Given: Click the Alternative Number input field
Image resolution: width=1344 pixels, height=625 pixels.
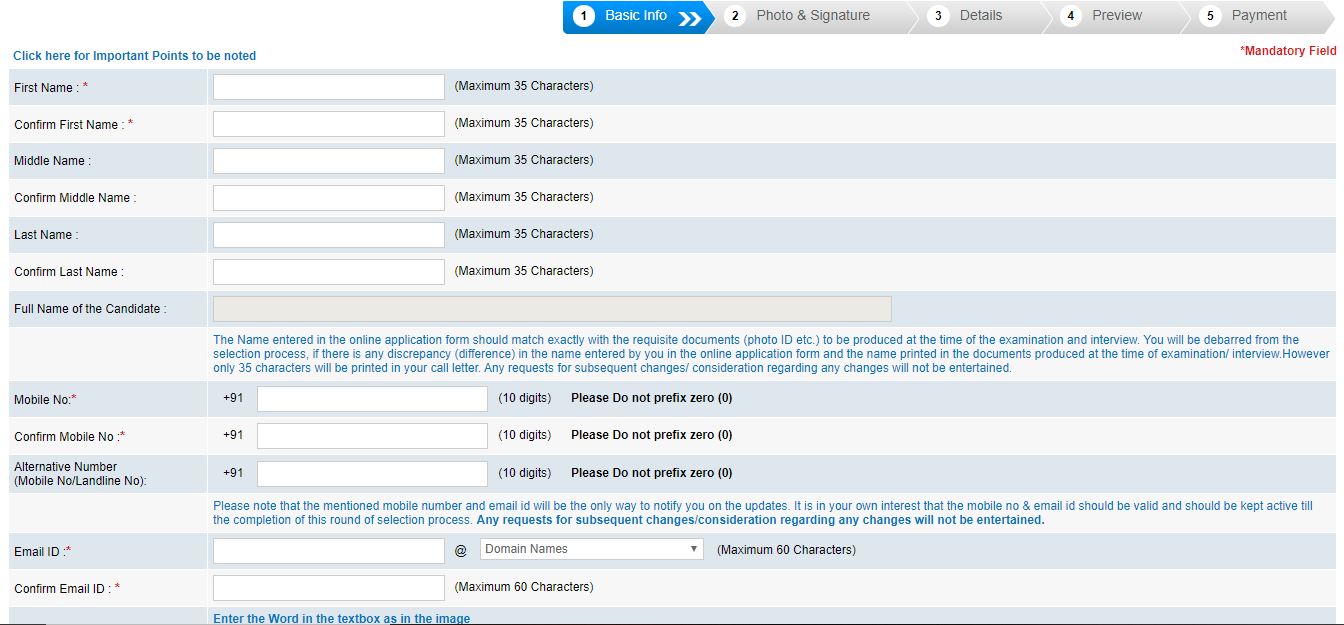Looking at the screenshot, I should pyautogui.click(x=372, y=474).
